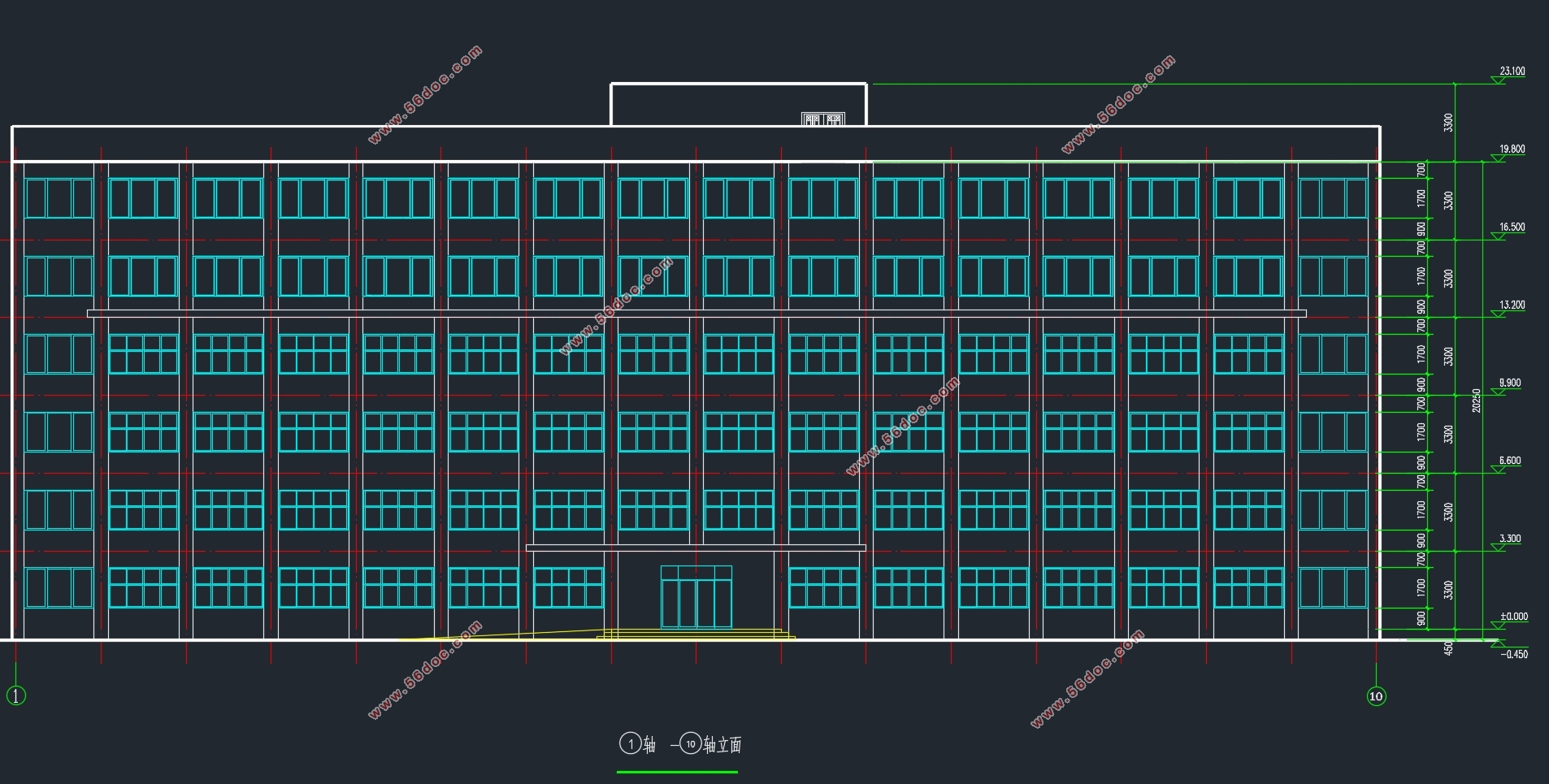Click the circled 1 in the drawing title

pos(631,743)
